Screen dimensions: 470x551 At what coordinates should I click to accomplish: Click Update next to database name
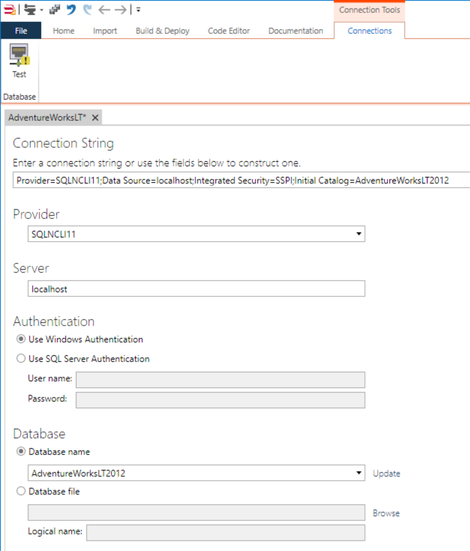click(x=386, y=474)
